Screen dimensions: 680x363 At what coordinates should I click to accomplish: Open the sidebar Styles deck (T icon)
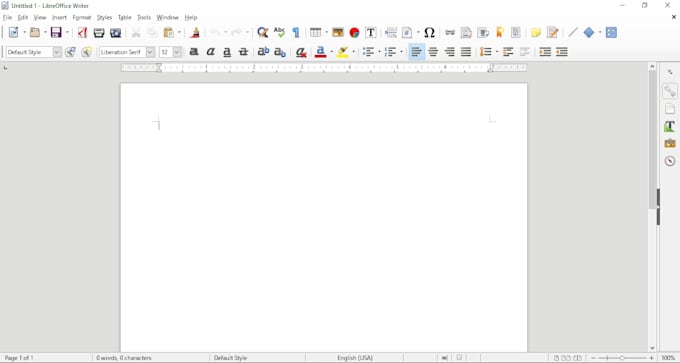[670, 126]
